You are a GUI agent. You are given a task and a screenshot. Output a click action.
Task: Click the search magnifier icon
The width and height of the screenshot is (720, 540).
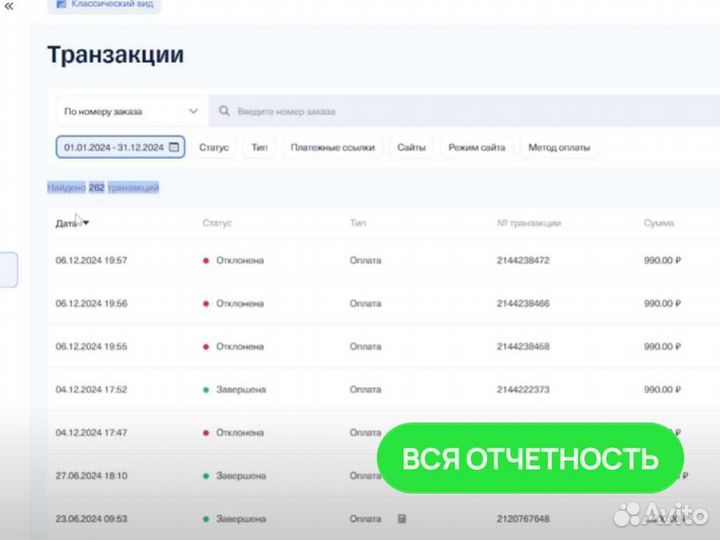224,111
